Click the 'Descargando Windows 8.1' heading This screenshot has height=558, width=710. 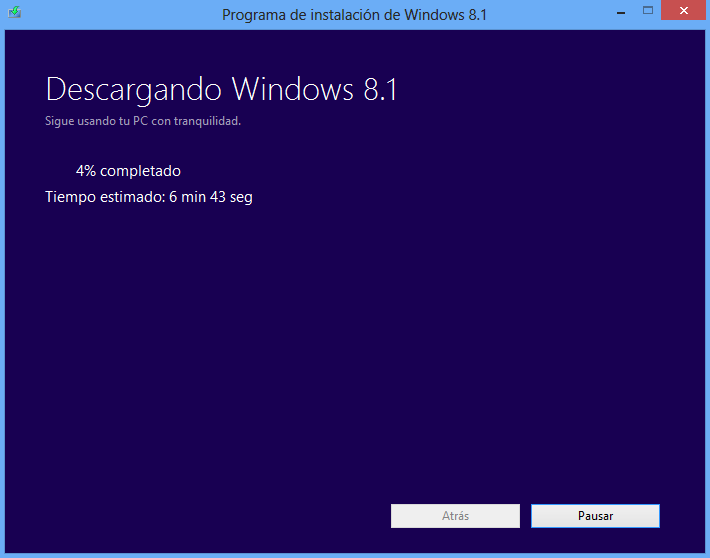coord(221,89)
